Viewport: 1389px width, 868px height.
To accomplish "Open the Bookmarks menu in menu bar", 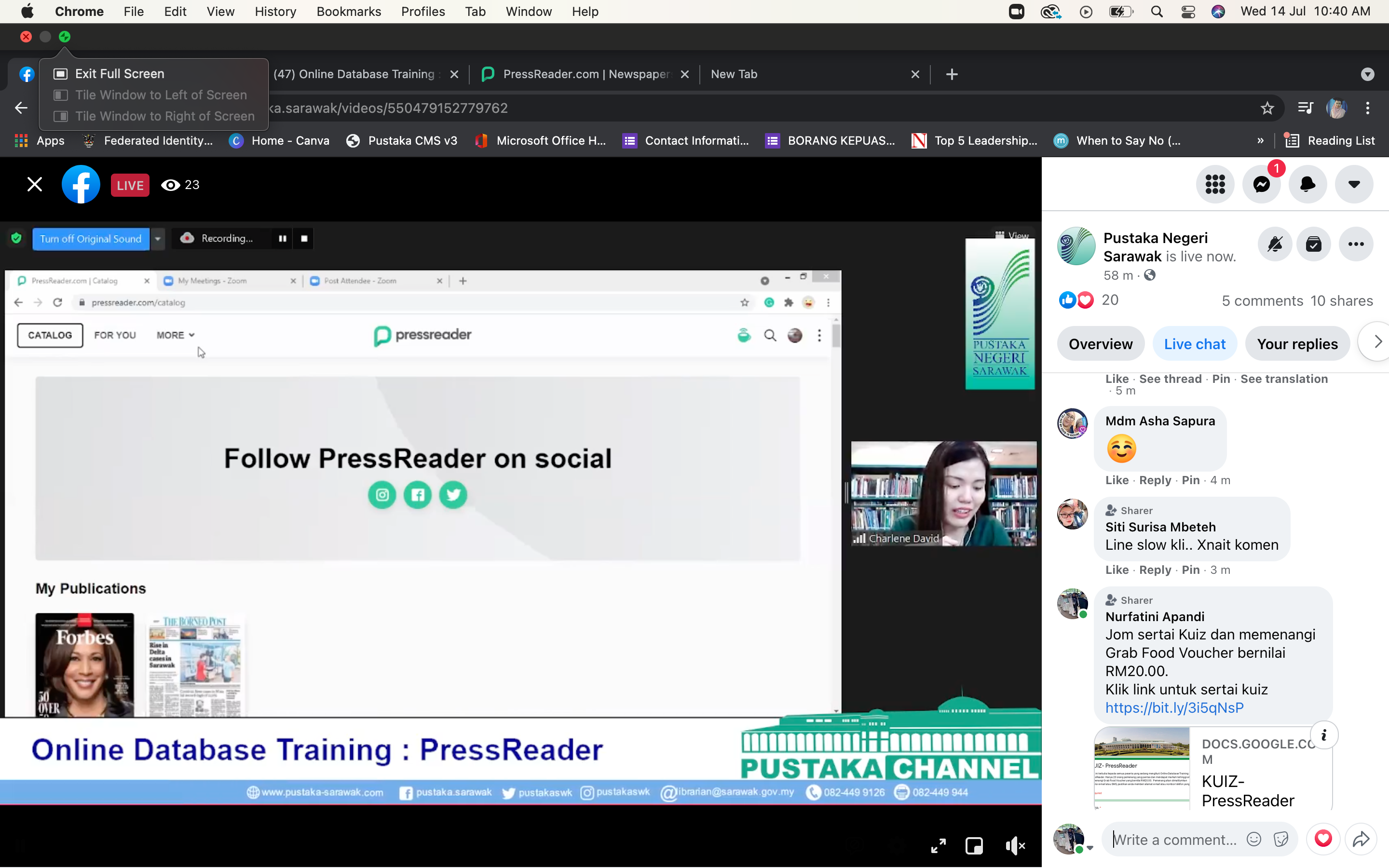I will coord(348,12).
